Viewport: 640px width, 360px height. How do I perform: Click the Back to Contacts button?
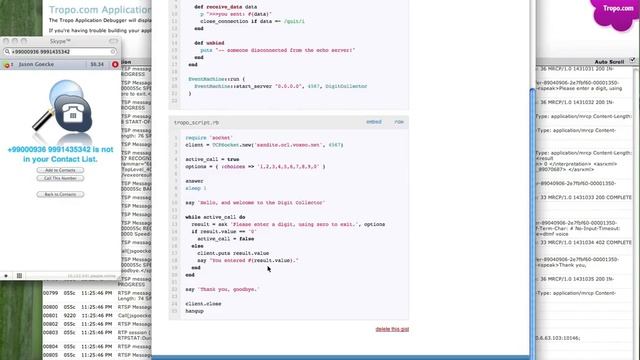click(60, 194)
